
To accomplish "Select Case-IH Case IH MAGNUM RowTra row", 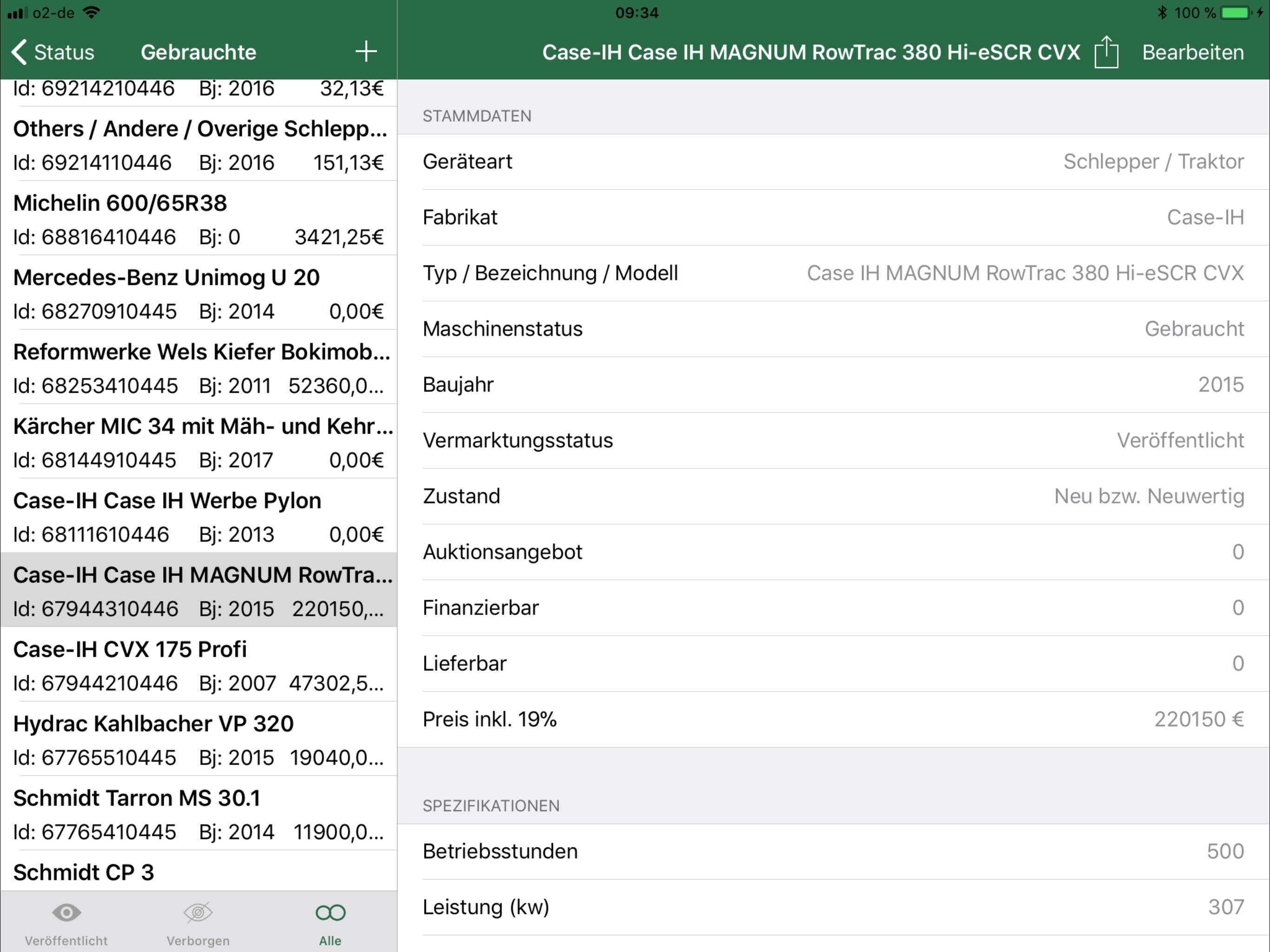I will point(198,590).
